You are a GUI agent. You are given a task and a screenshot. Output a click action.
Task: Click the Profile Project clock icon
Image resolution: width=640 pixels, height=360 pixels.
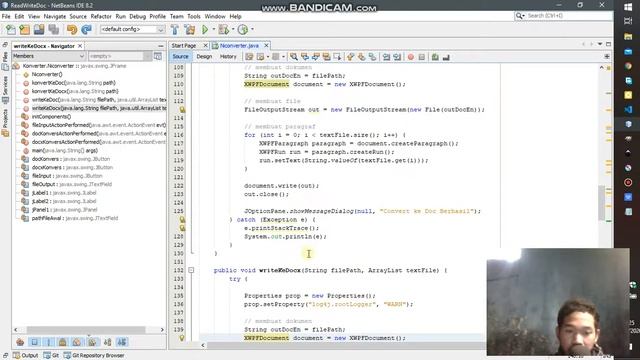click(243, 29)
